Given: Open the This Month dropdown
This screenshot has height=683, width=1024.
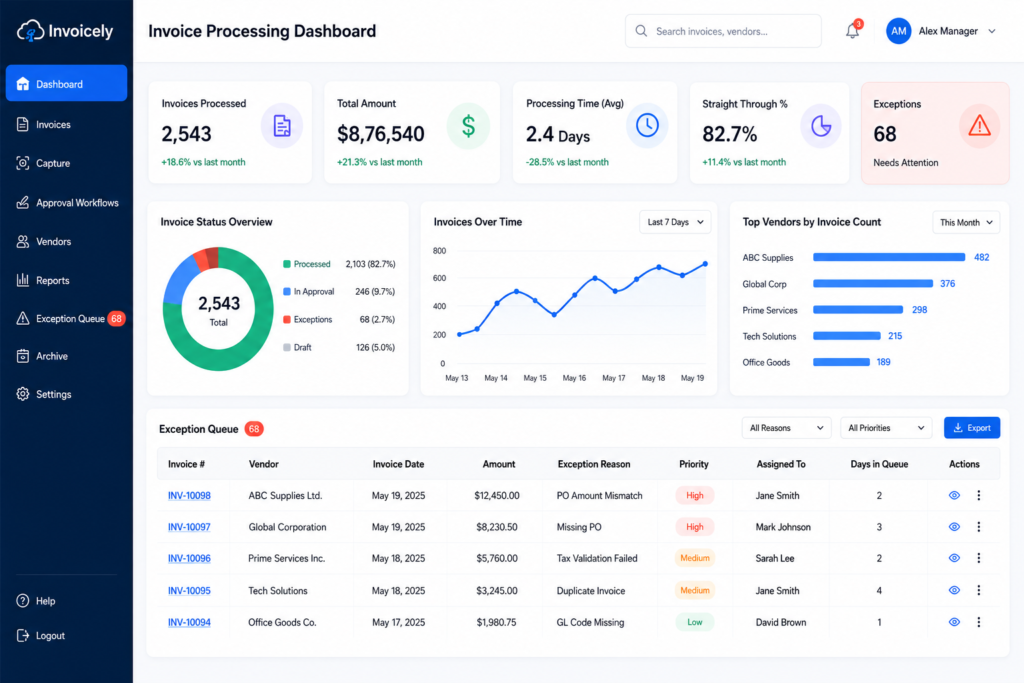Looking at the screenshot, I should point(966,222).
